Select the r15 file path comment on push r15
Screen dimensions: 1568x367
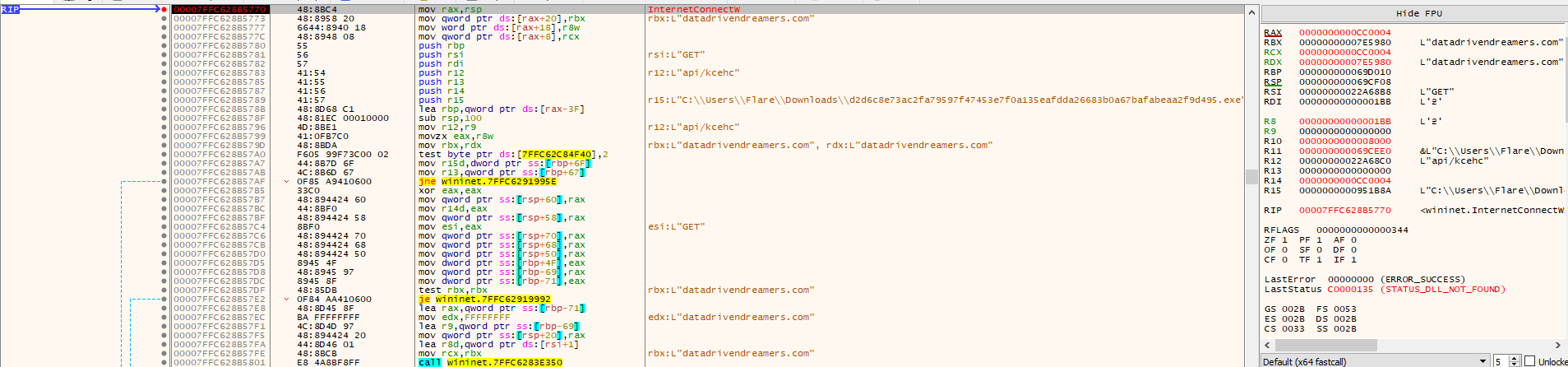(x=946, y=100)
